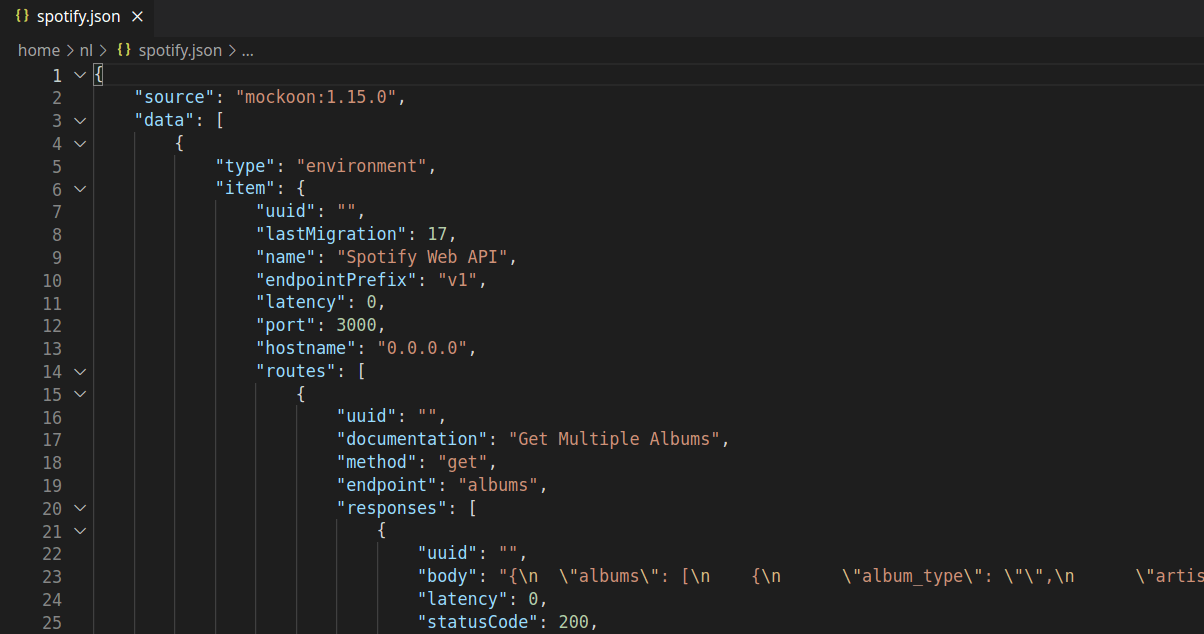1204x634 pixels.
Task: Open the breadcrumb ellipsis dropdown
Action: (247, 49)
